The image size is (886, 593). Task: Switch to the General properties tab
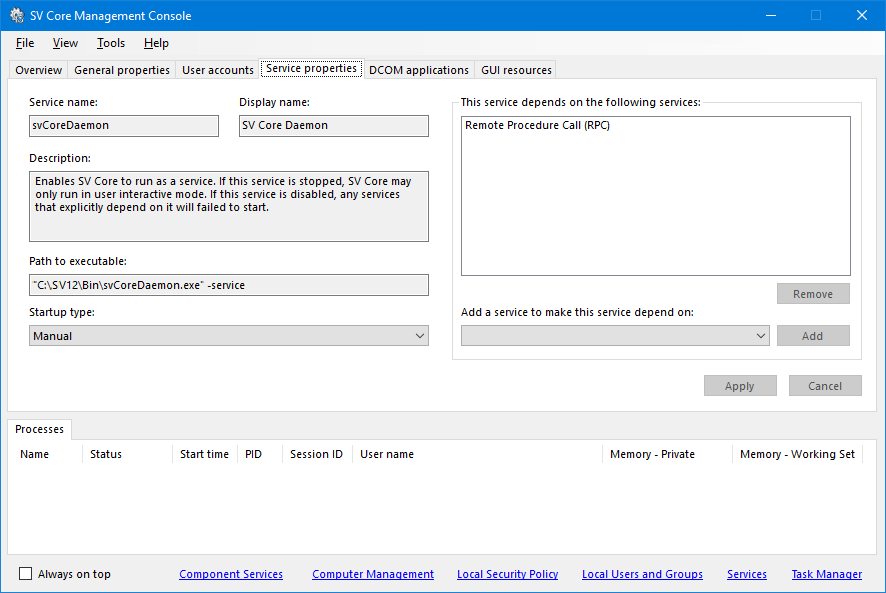point(121,69)
